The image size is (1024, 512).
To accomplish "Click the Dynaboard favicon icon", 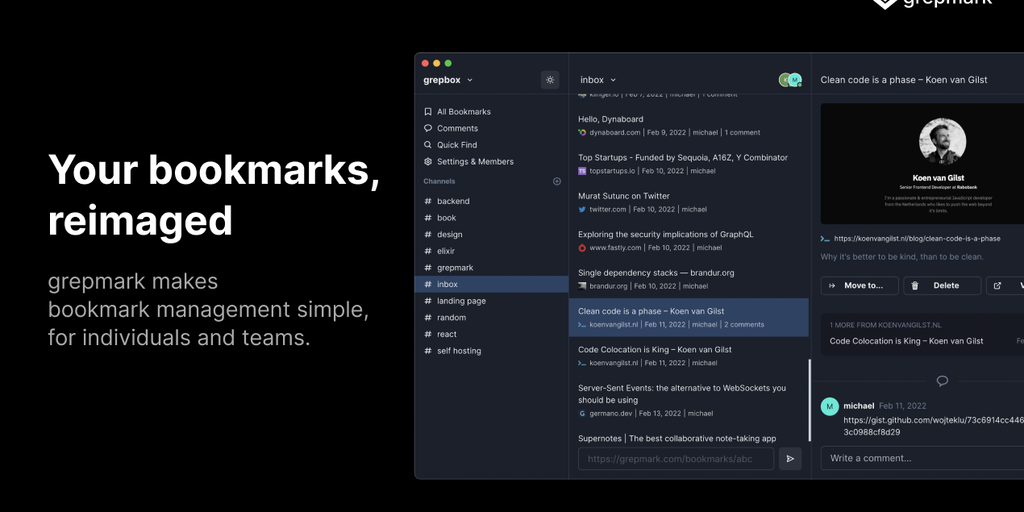I will click(x=582, y=133).
